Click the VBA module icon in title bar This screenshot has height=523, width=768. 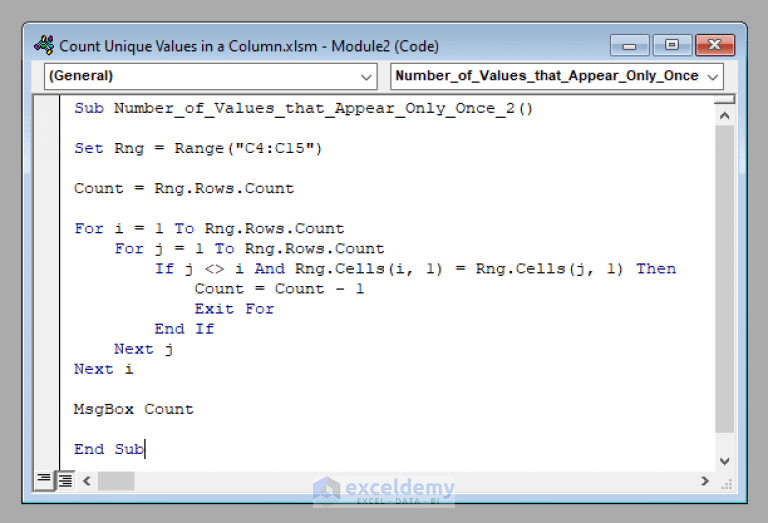pos(44,46)
